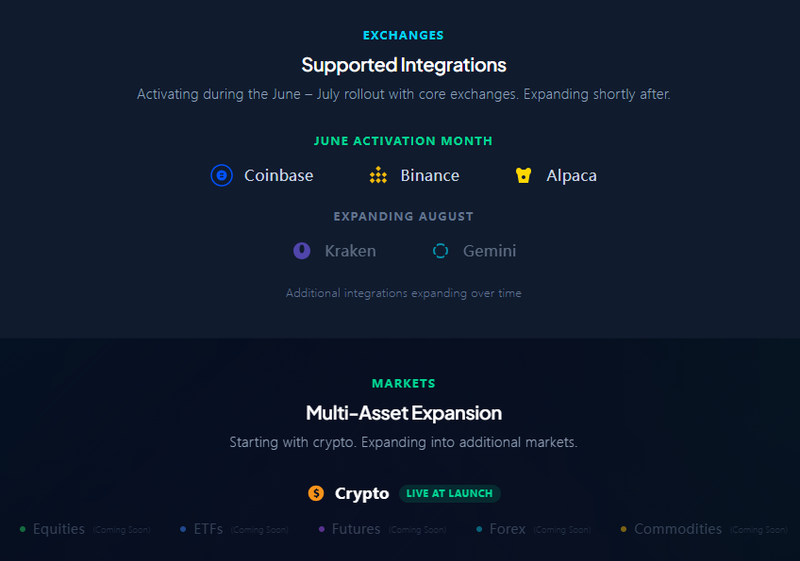The image size is (800, 561).
Task: Click the purple Kraken logo icon
Action: click(302, 251)
